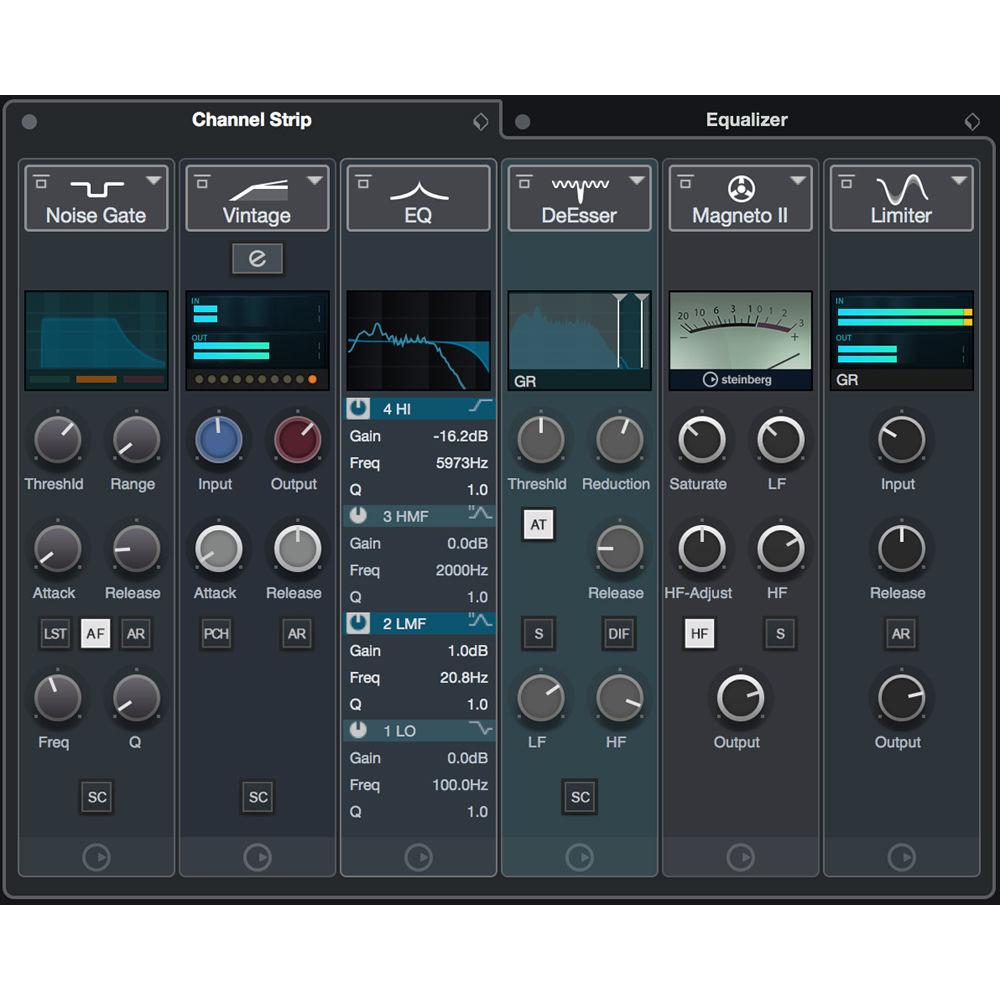Power off the 4 HI EQ band

356,408
